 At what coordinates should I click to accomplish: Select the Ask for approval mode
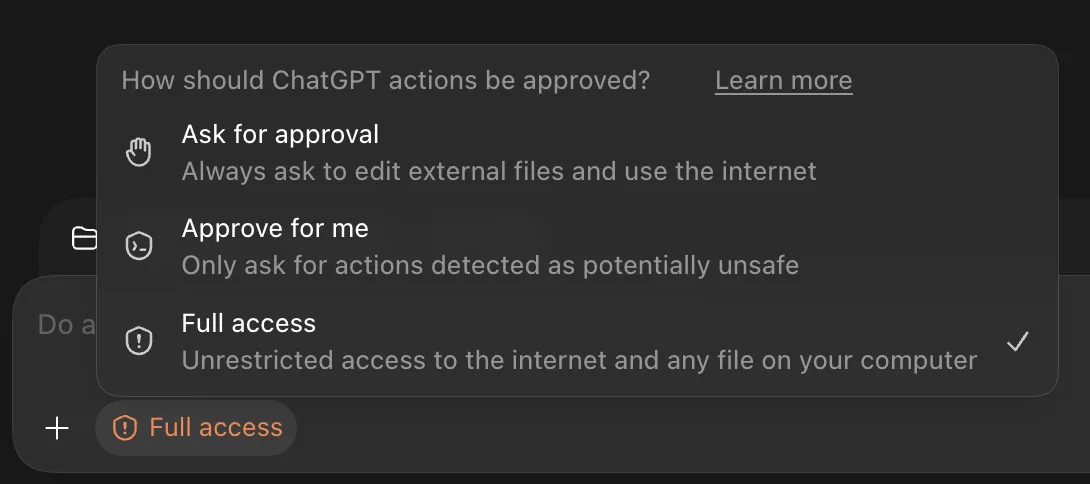[x=577, y=152]
